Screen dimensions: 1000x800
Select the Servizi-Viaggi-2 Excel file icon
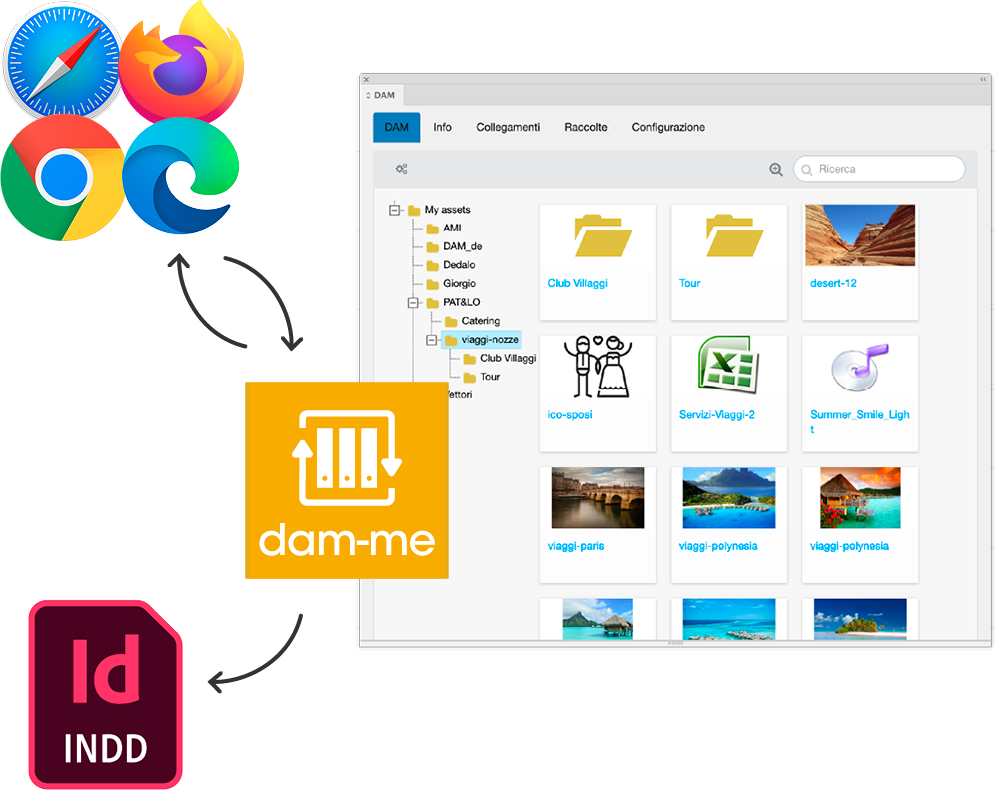728,364
